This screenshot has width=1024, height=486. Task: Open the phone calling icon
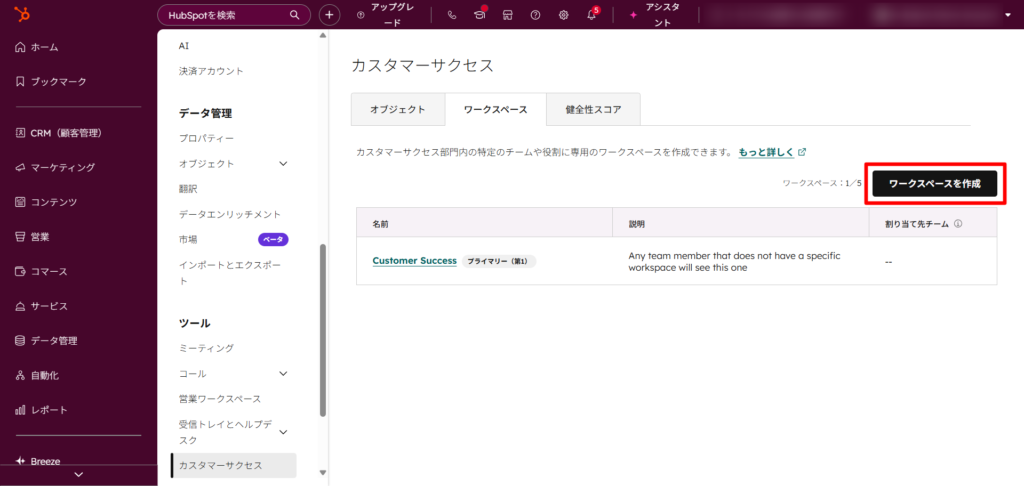tap(452, 15)
